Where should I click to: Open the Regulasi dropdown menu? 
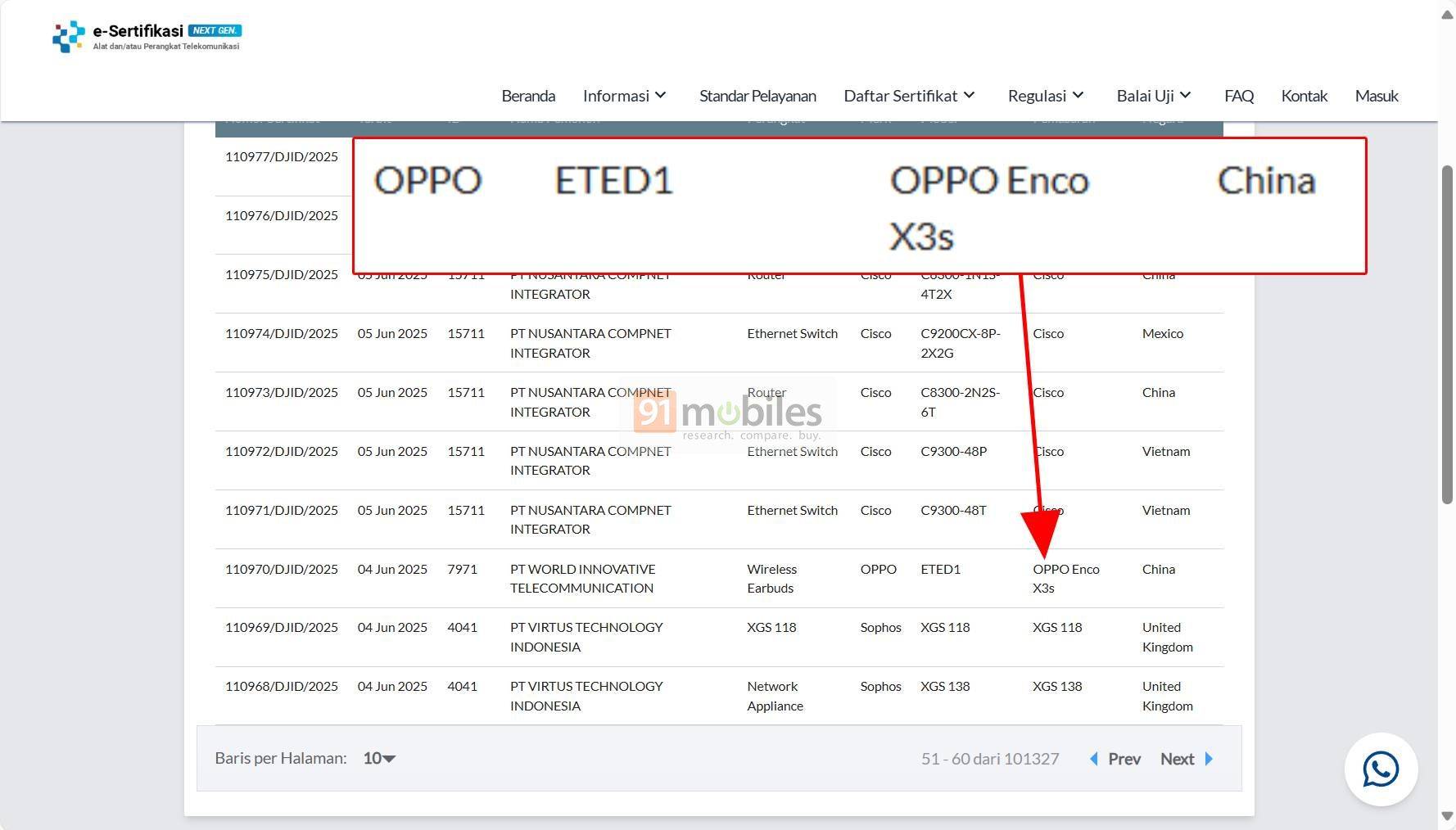pos(1046,96)
